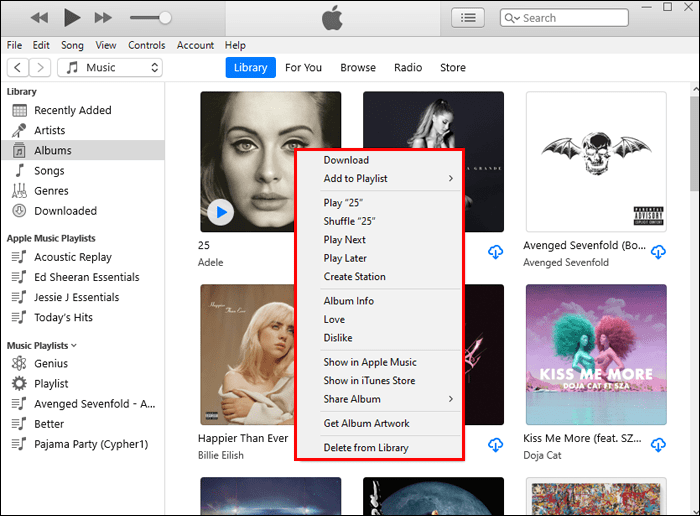700x516 pixels.
Task: Select Recently Added calendar icon in sidebar
Action: point(19,110)
